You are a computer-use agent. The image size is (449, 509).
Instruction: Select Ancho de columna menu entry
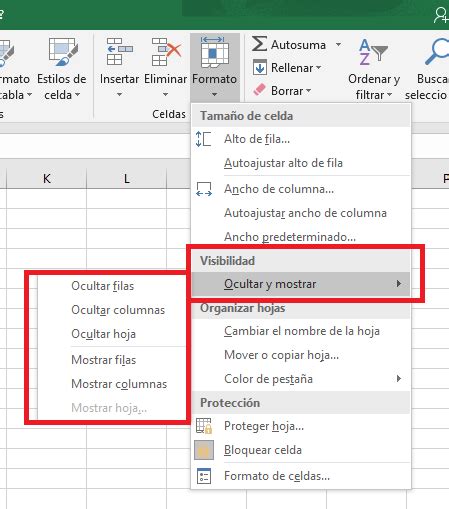pos(301,189)
